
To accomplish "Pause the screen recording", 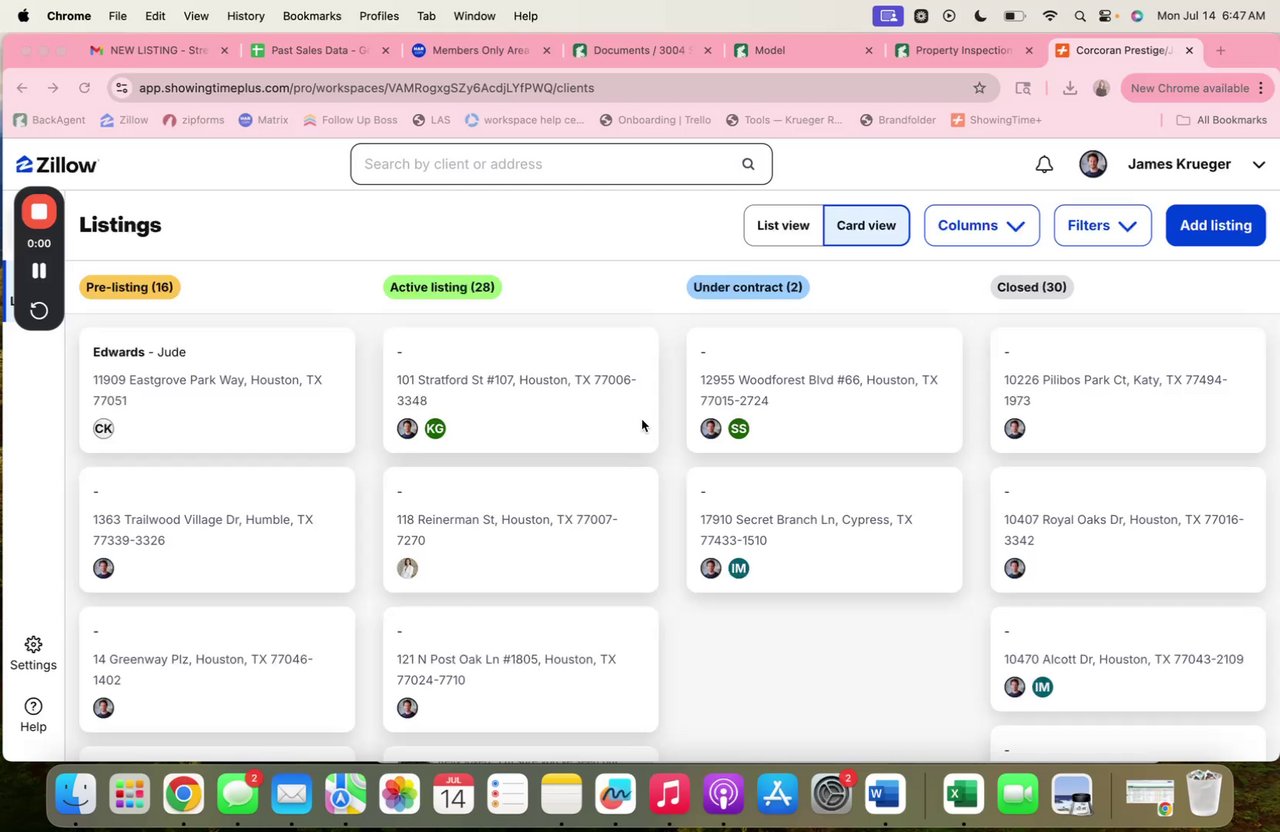I will [x=39, y=270].
